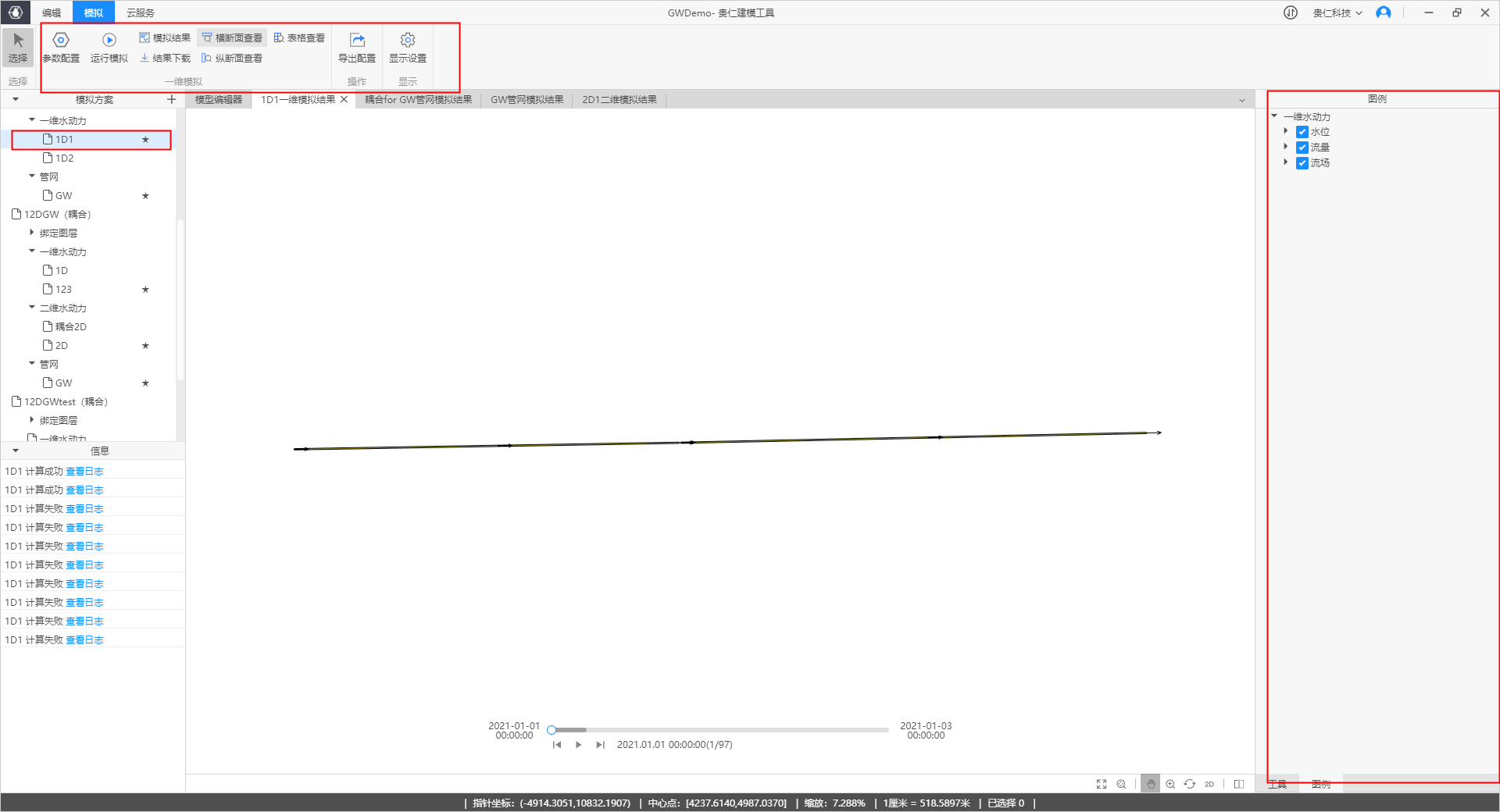点击底部工具栏的全屏图标
1500x812 pixels.
(1102, 784)
